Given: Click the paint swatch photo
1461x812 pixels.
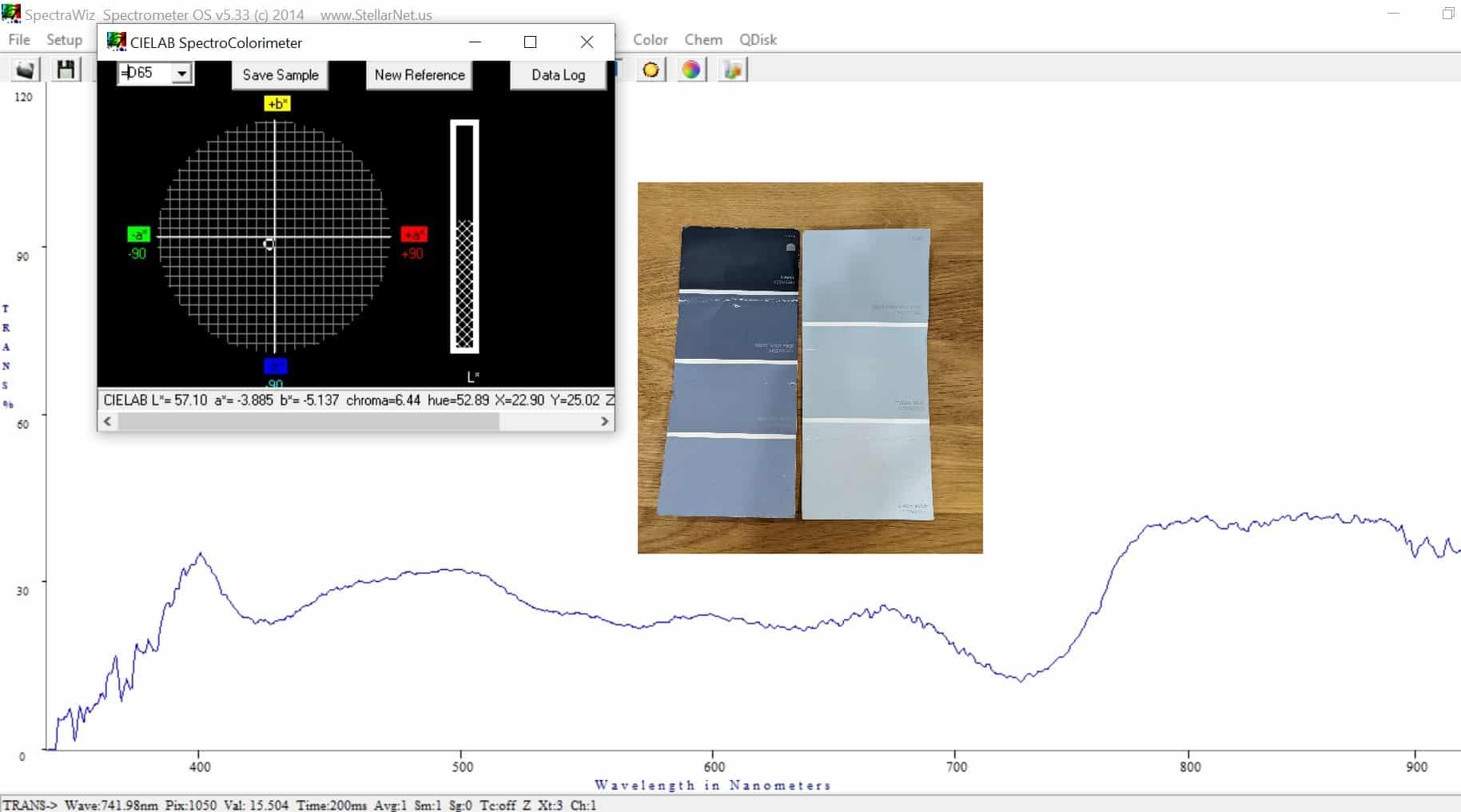Looking at the screenshot, I should pyautogui.click(x=810, y=368).
